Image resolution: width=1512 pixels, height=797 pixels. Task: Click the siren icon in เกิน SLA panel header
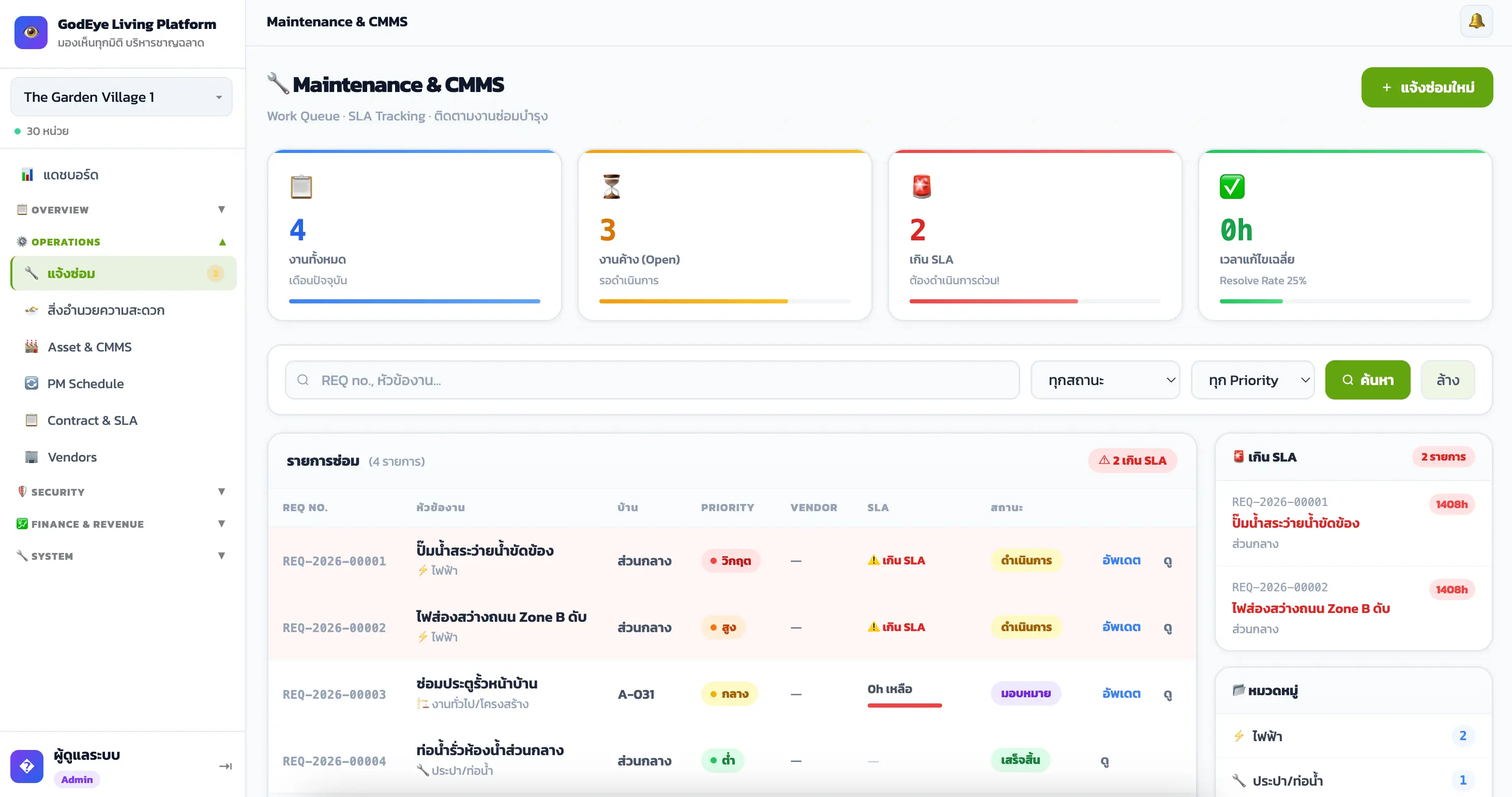click(1238, 456)
